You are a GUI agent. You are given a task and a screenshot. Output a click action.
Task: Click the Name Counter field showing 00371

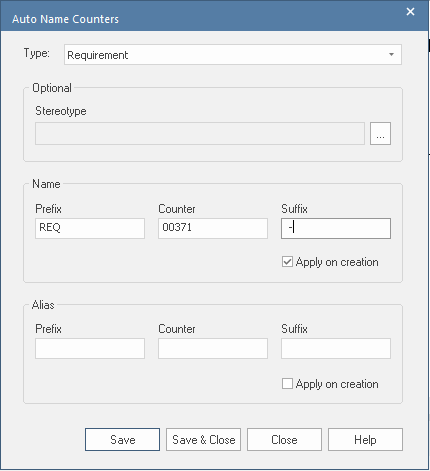[x=213, y=228]
